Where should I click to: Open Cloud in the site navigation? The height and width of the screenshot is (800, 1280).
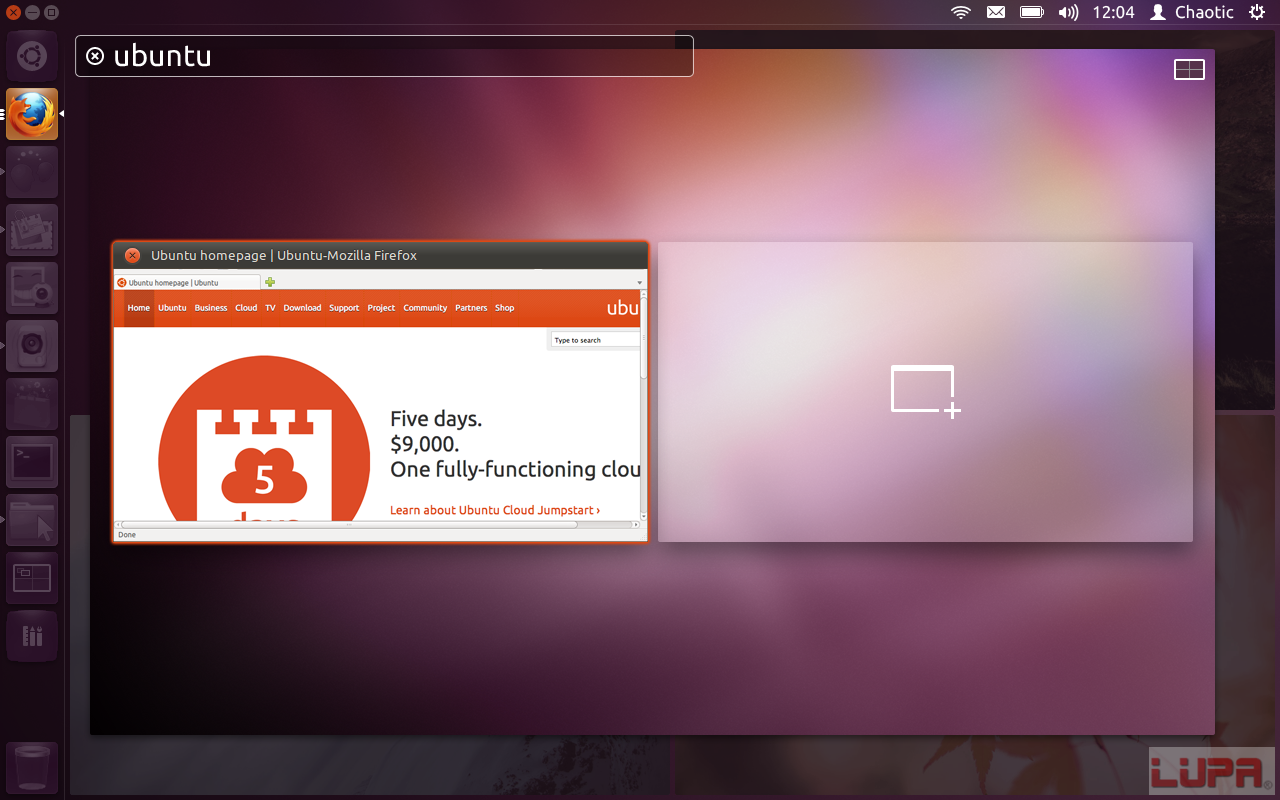[x=246, y=308]
